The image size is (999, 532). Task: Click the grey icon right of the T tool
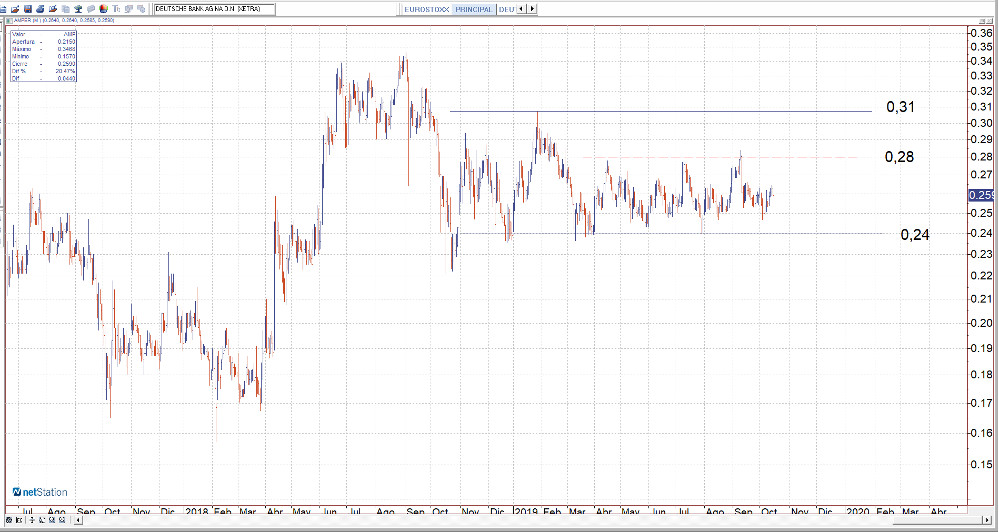[x=129, y=9]
